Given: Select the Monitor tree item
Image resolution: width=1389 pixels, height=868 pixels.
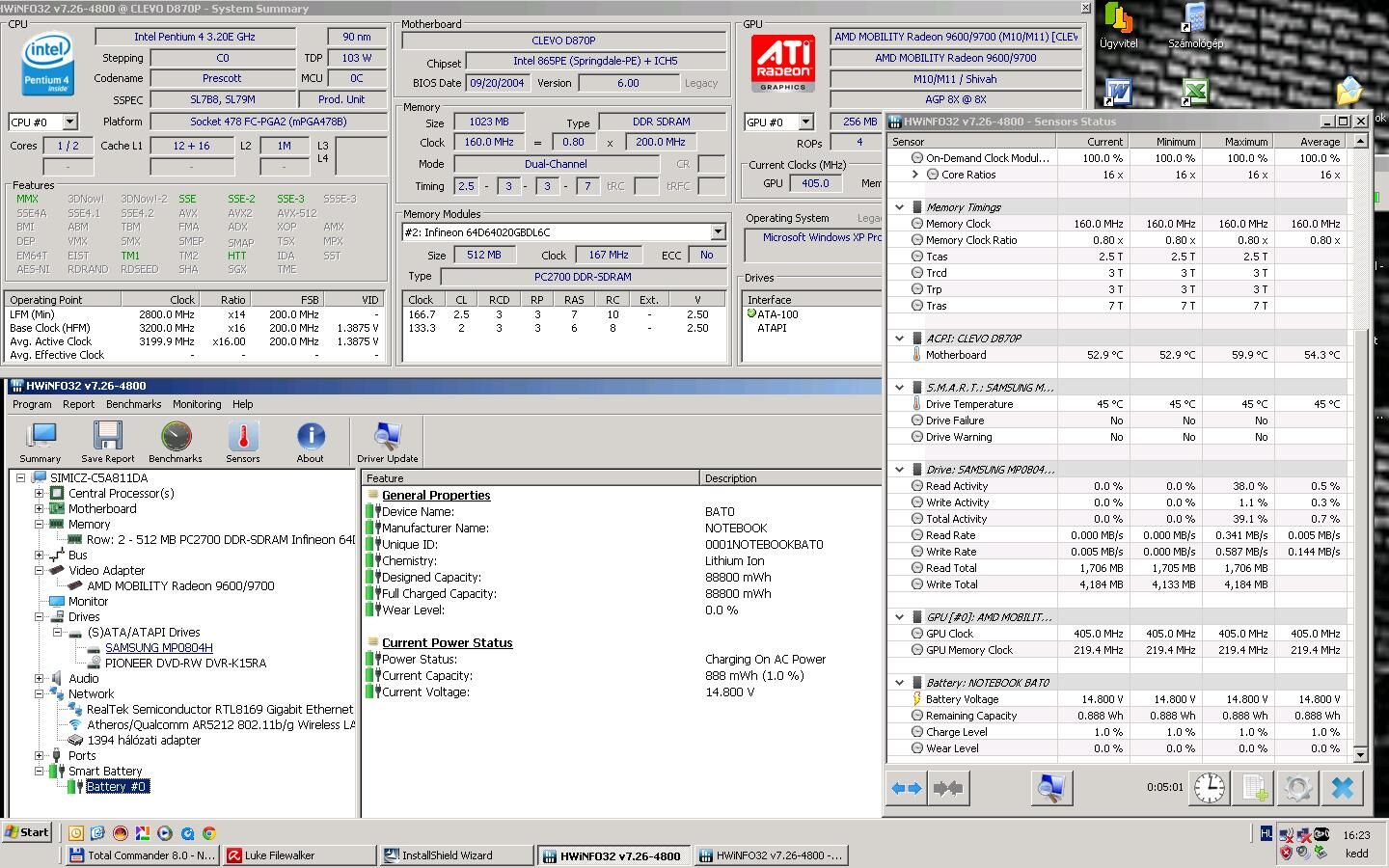Looking at the screenshot, I should (88, 601).
